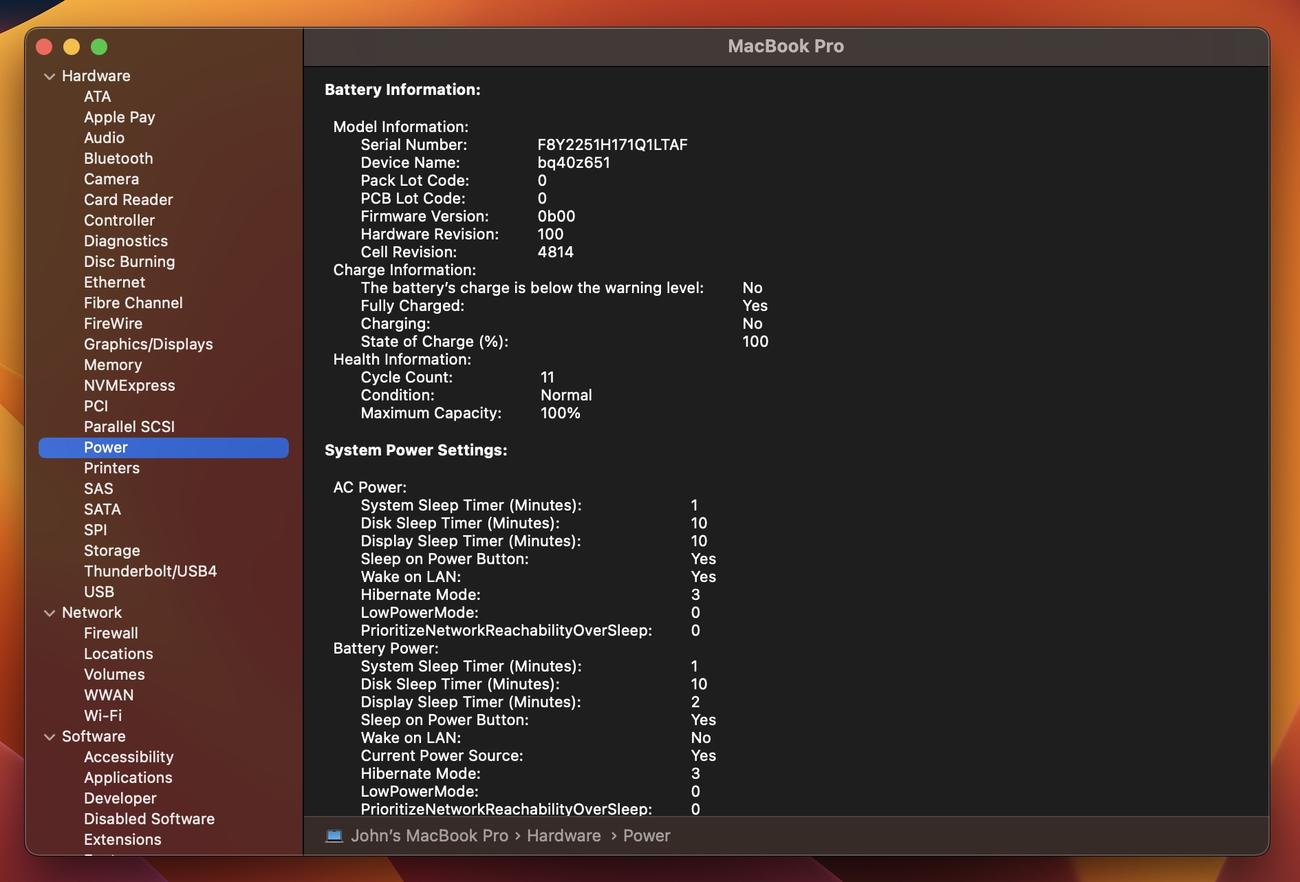Open the Audio hardware entry
1300x882 pixels.
pyautogui.click(x=104, y=138)
